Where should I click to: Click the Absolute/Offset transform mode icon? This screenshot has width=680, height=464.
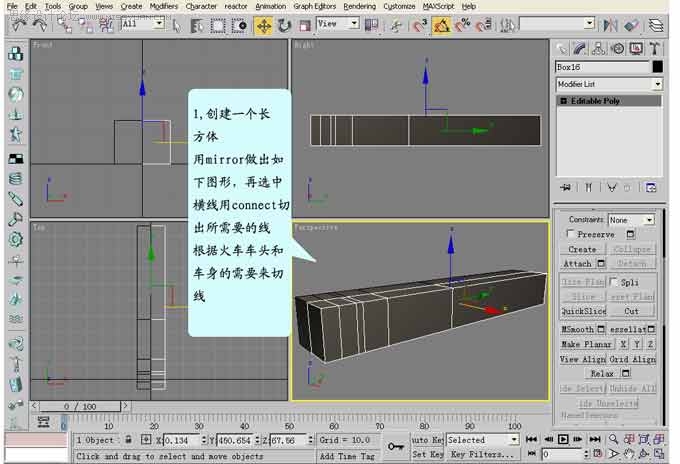146,440
